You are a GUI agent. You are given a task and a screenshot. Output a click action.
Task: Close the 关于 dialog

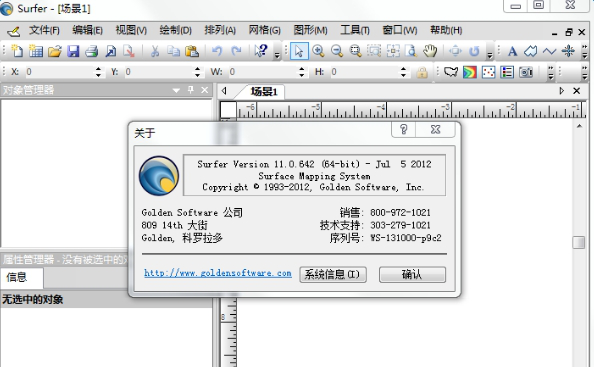pos(436,130)
